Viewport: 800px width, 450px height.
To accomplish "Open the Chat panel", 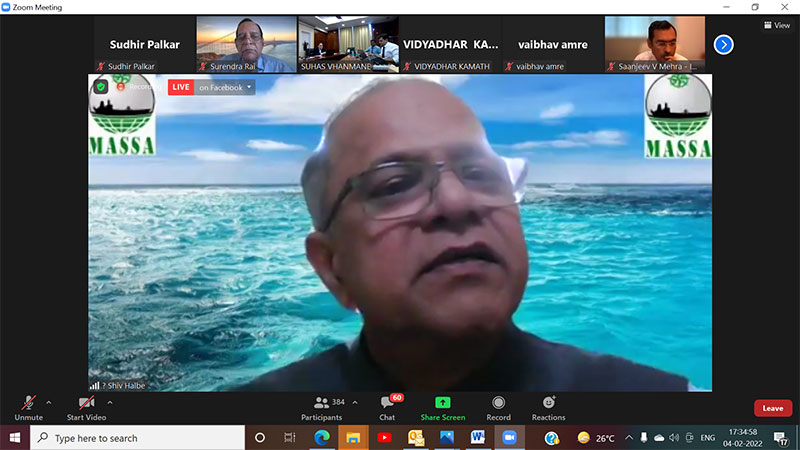I will click(387, 406).
